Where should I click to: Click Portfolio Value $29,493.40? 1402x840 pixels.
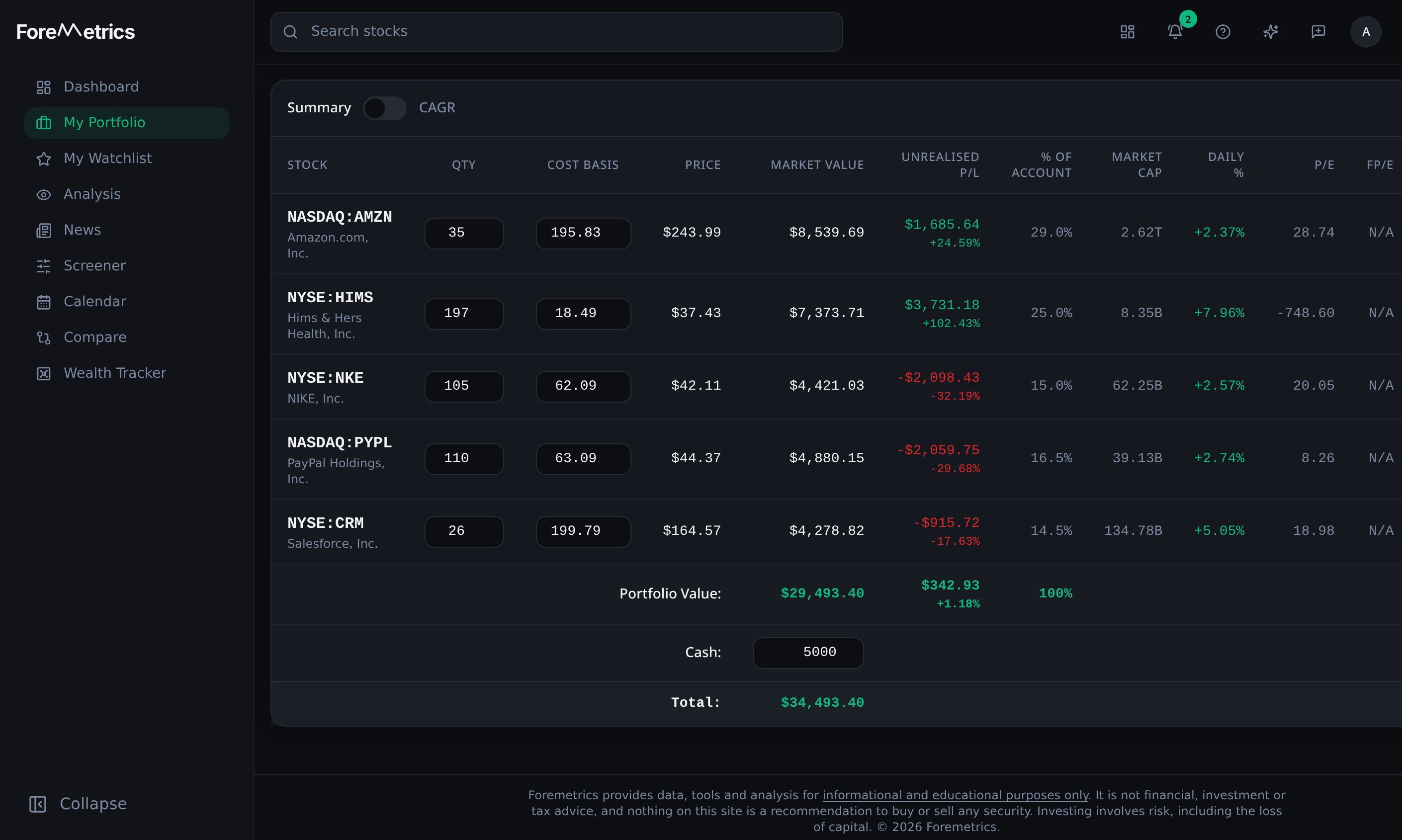point(822,593)
